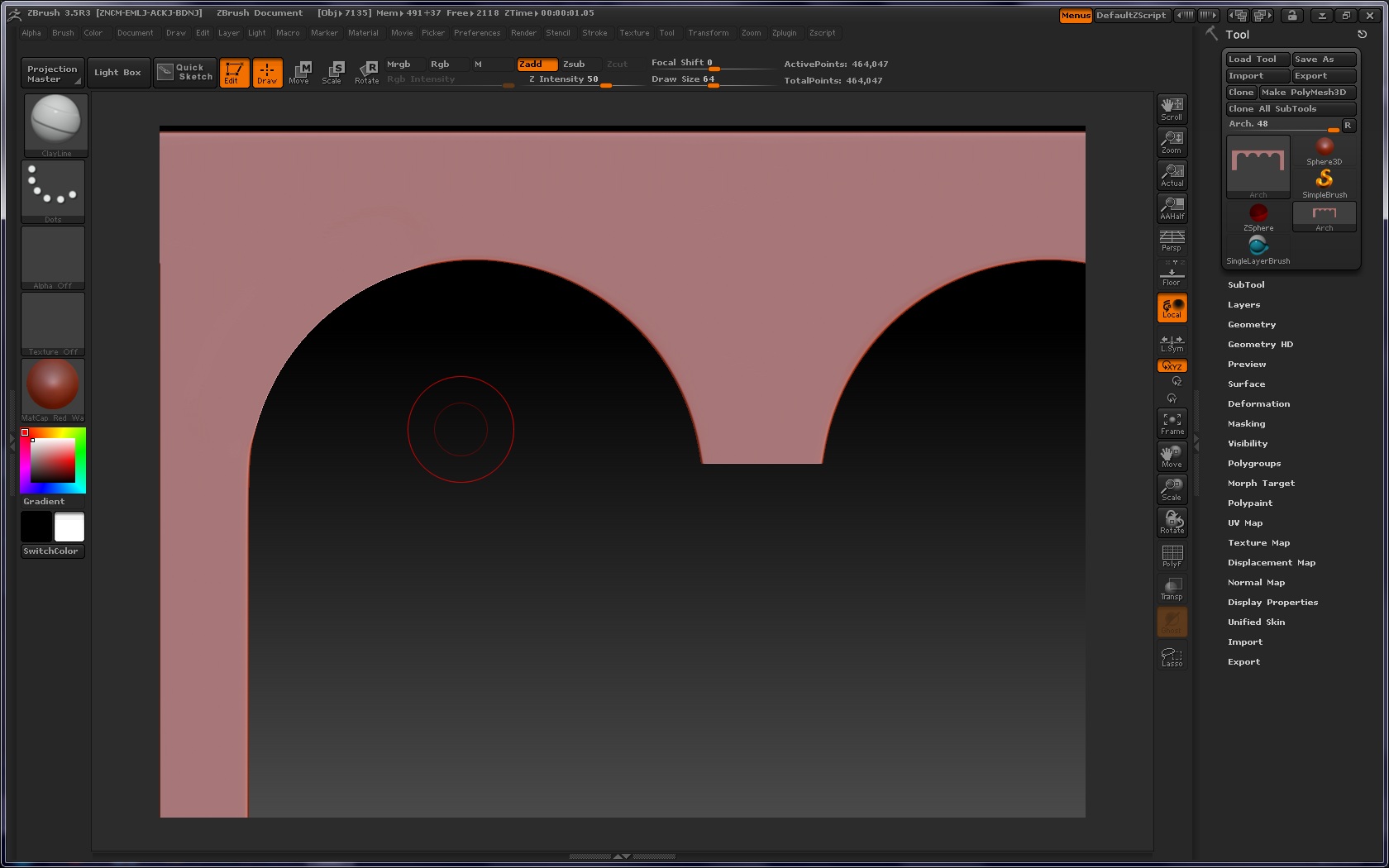Open the Texture menu

point(633,33)
